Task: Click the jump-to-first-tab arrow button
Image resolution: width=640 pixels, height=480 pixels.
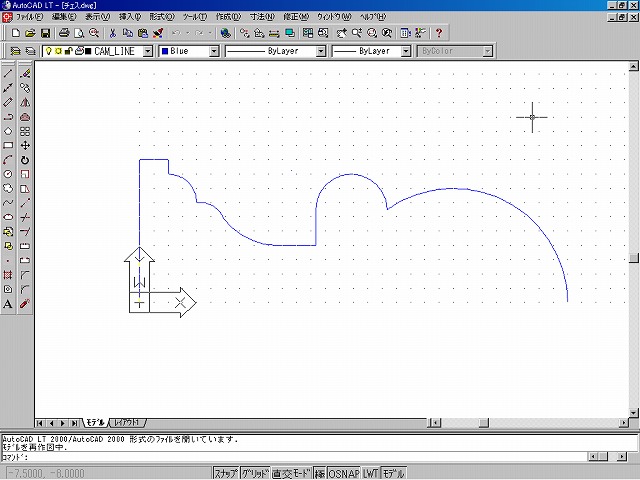Action: pos(40,423)
